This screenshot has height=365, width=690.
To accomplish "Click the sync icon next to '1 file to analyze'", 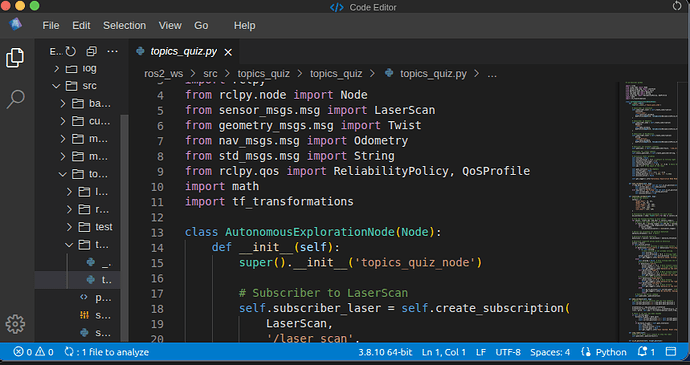I will 69,352.
